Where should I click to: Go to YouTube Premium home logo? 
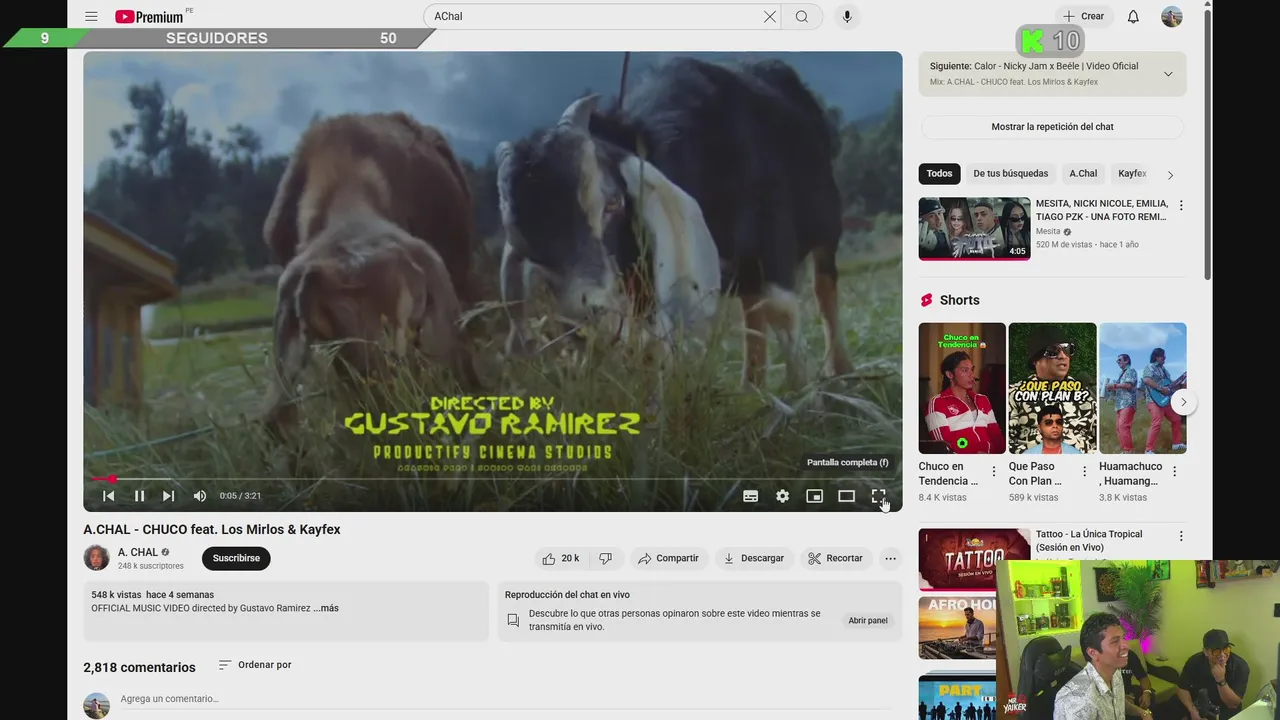[150, 16]
